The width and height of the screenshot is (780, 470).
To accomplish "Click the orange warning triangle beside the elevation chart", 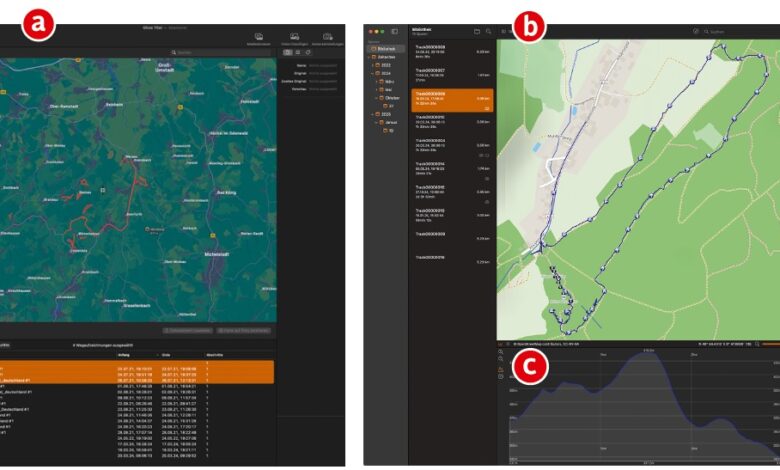I will click(501, 370).
